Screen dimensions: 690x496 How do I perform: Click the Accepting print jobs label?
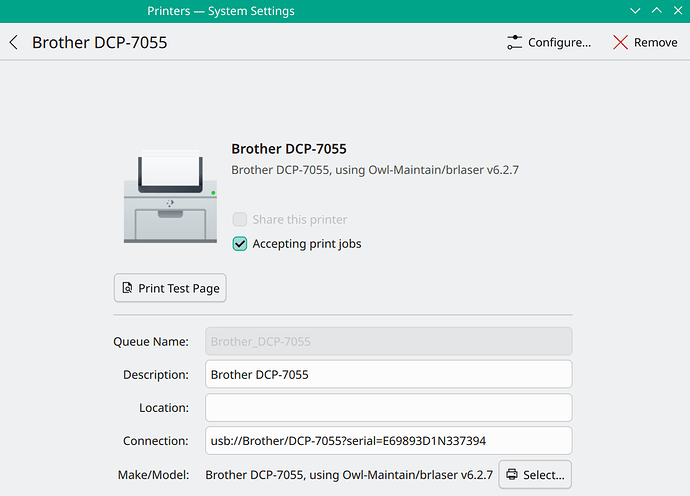coord(306,243)
